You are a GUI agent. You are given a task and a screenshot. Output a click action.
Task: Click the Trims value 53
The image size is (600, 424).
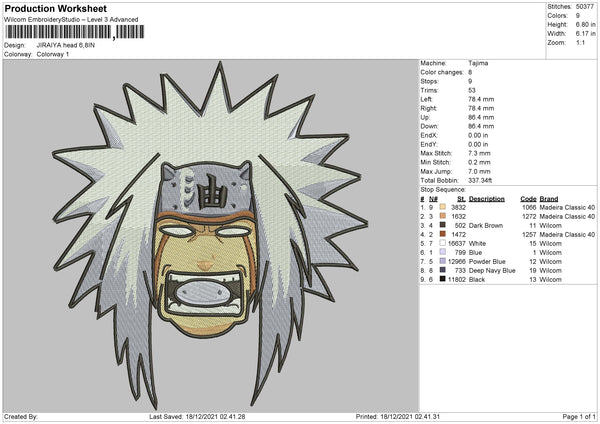tap(472, 90)
